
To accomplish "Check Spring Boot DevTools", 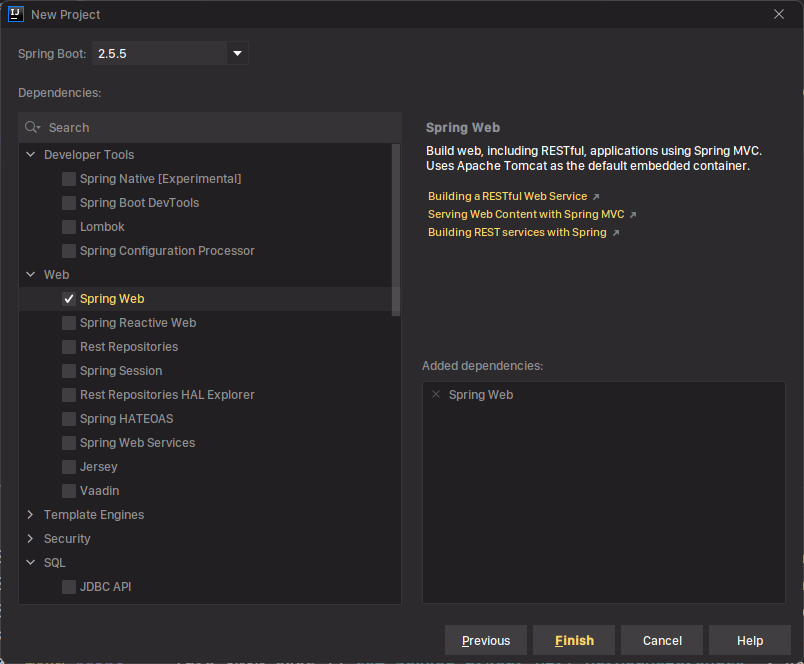I will [69, 203].
